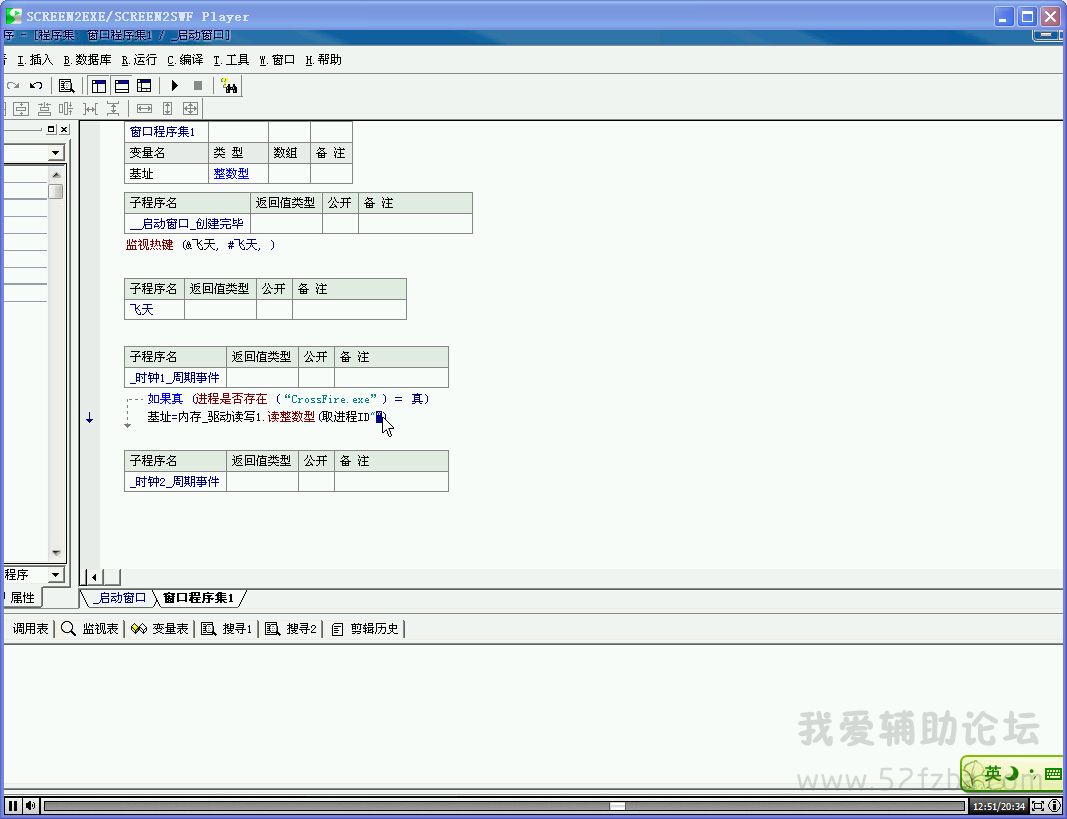The height and width of the screenshot is (819, 1067).
Task: Click the IME keyboard icon
Action: pyautogui.click(x=1053, y=773)
